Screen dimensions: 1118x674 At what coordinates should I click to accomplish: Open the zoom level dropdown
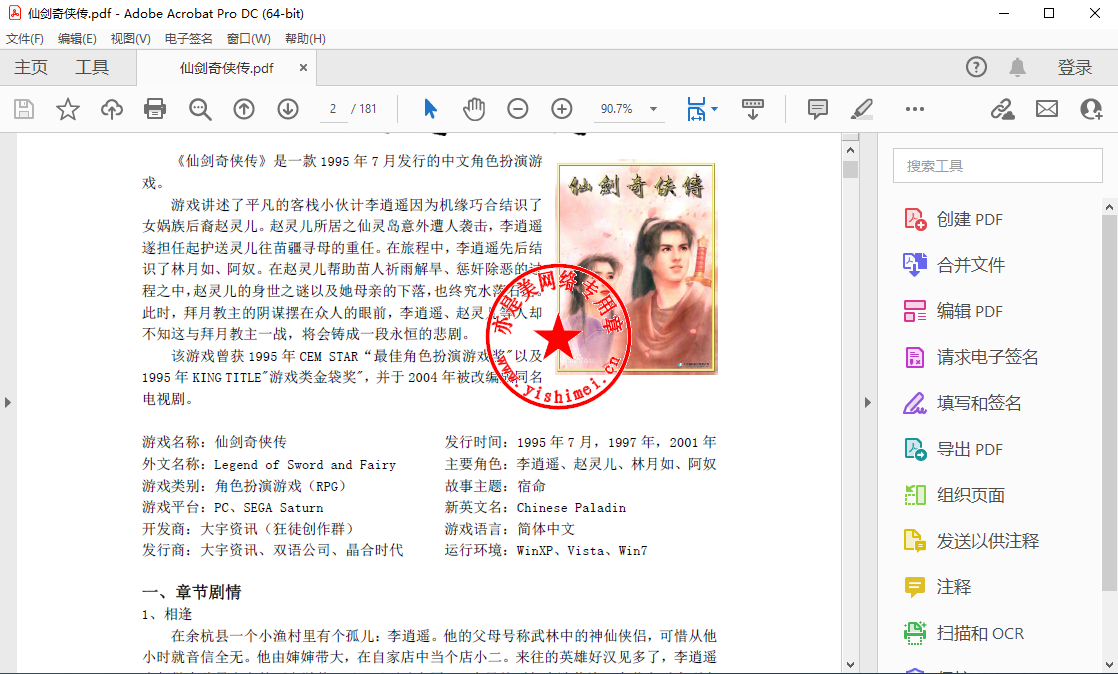653,109
